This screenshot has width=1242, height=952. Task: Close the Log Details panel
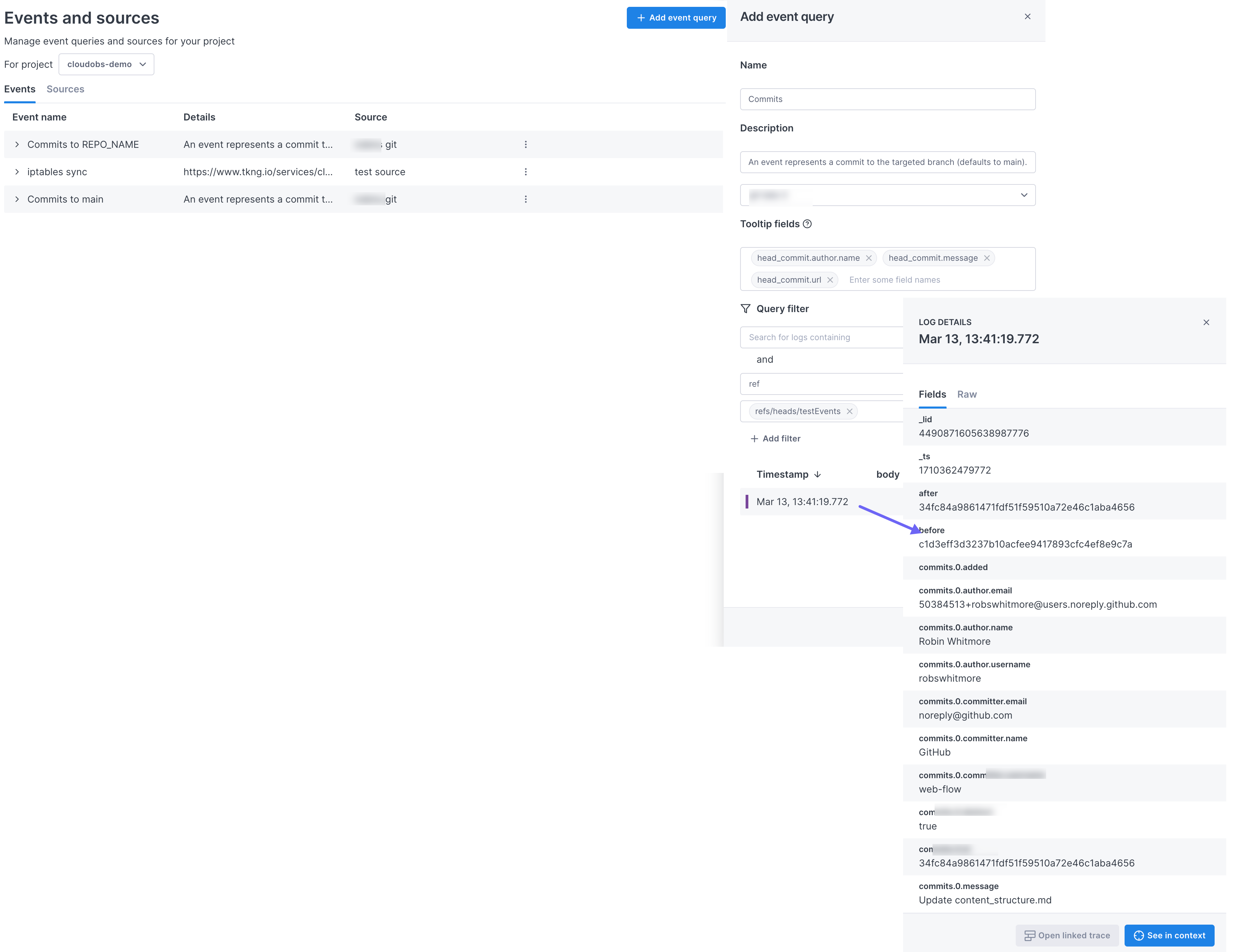pyautogui.click(x=1206, y=322)
